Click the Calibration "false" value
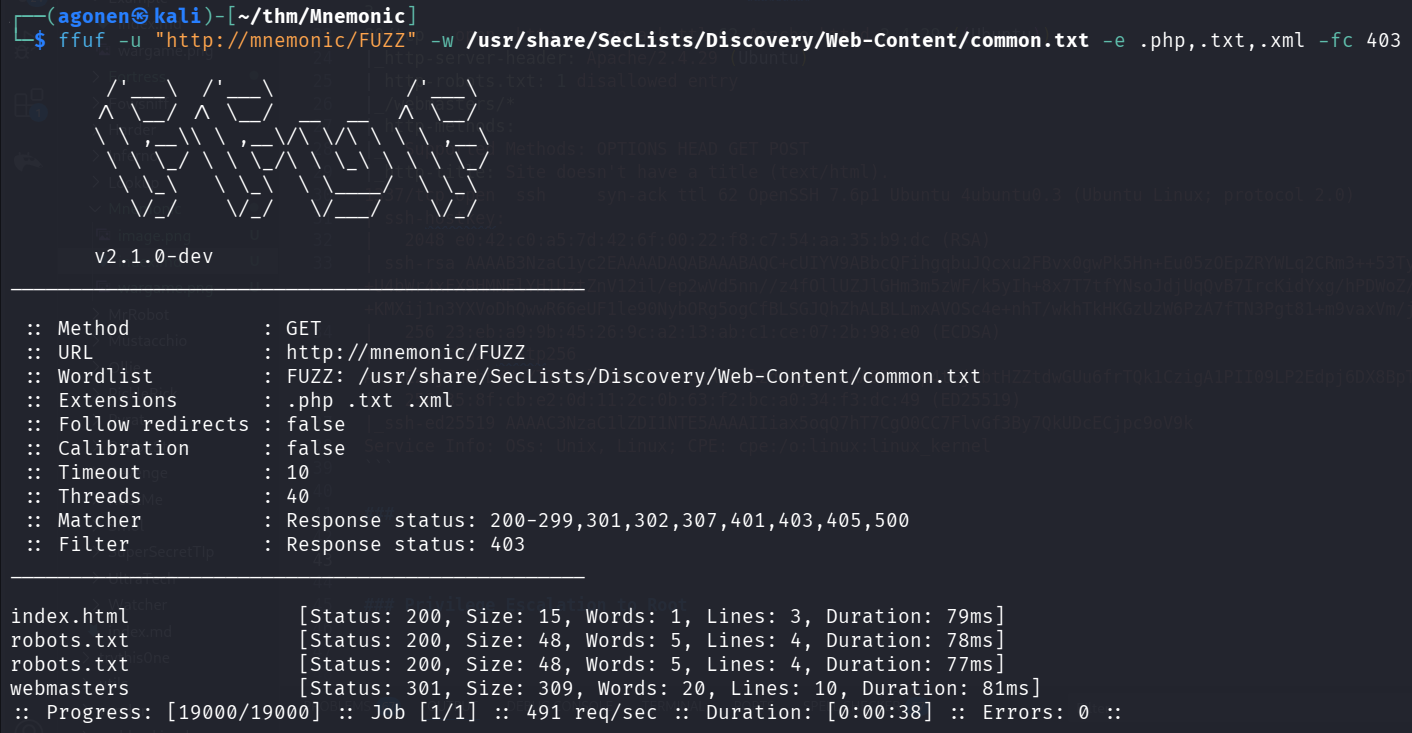 pos(316,448)
